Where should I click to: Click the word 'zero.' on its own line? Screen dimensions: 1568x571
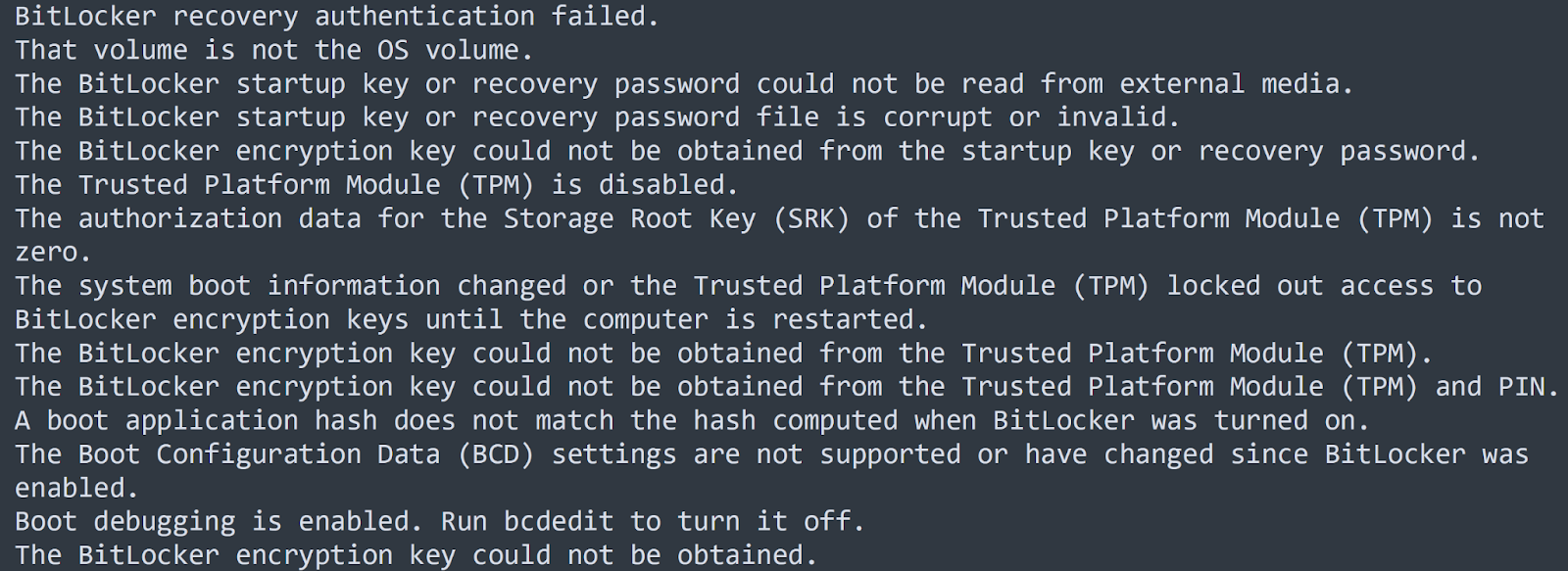53,253
